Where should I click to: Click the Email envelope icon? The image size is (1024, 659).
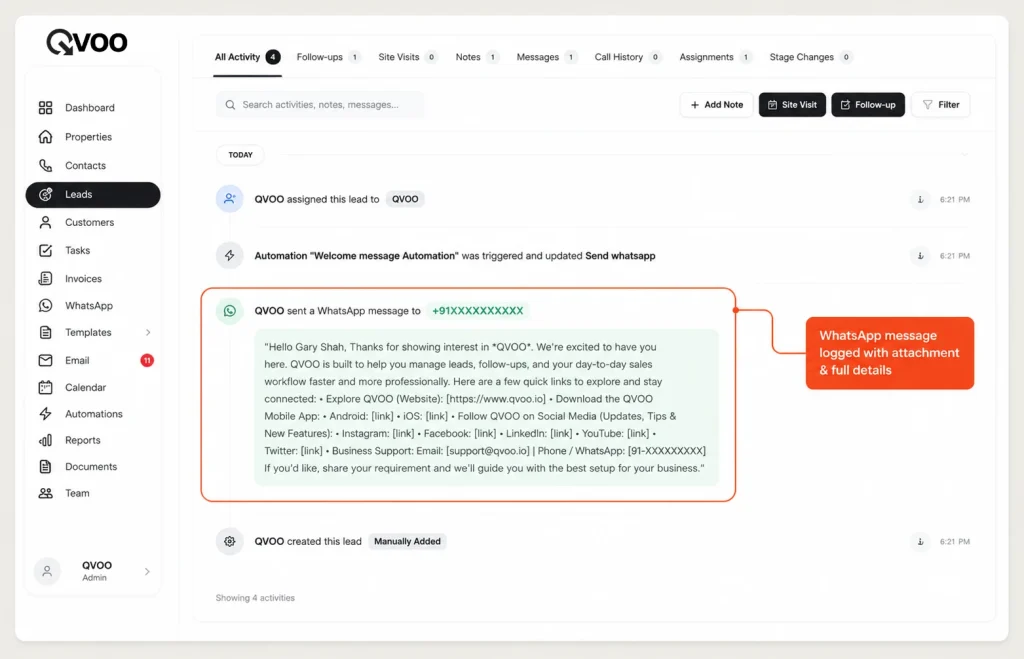(x=45, y=361)
